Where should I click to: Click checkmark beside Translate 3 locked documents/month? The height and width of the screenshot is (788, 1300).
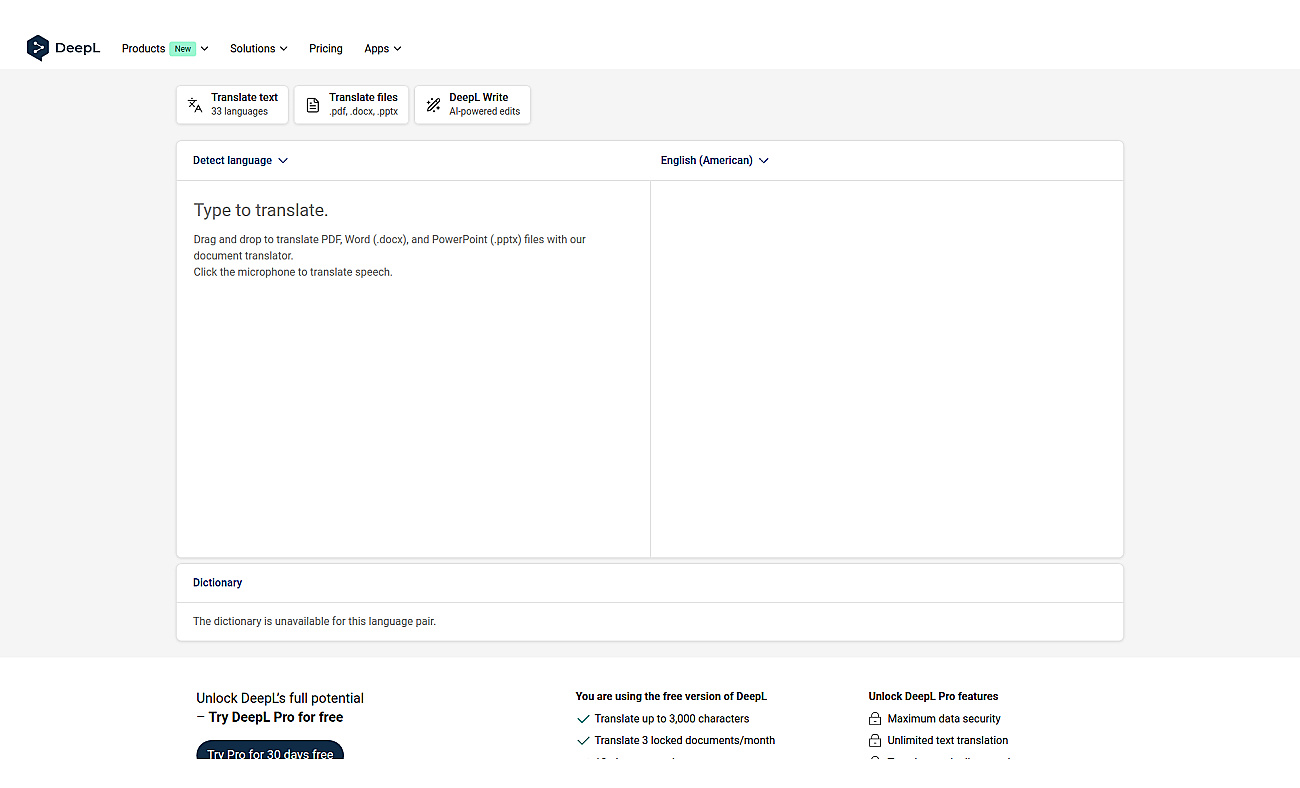point(583,741)
